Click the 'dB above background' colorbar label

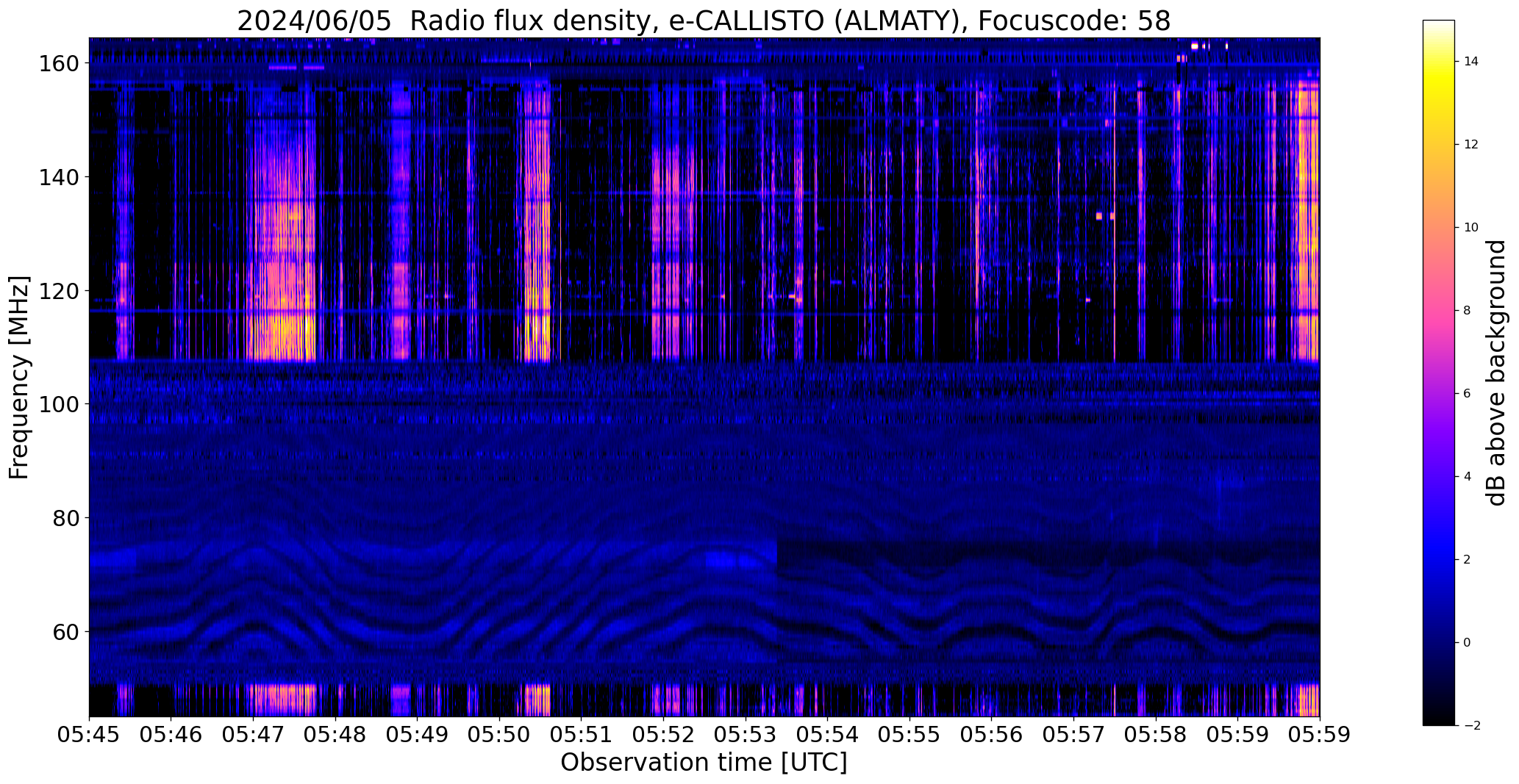1496,373
